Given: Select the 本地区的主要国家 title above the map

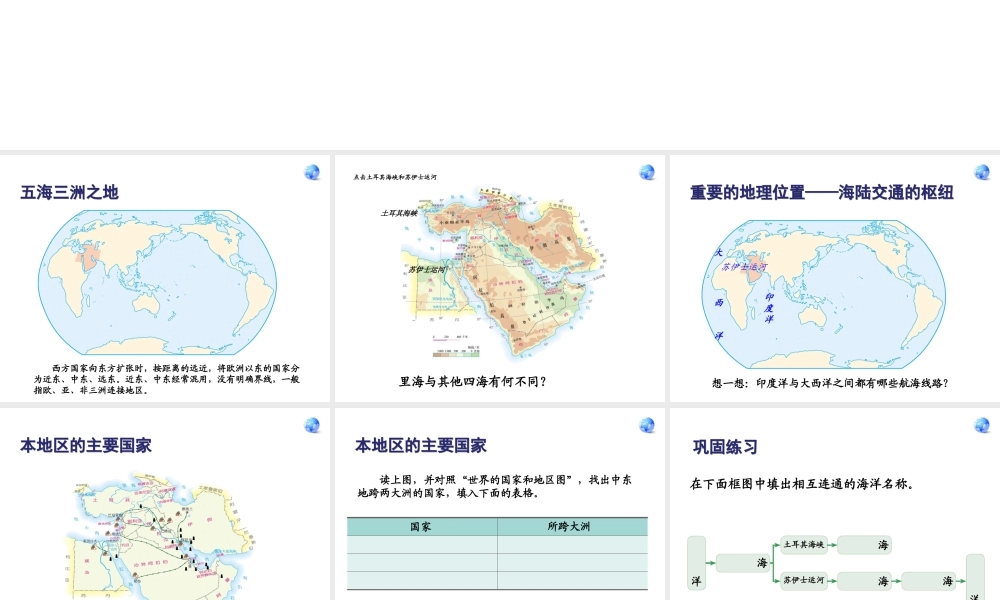Looking at the screenshot, I should [86, 445].
